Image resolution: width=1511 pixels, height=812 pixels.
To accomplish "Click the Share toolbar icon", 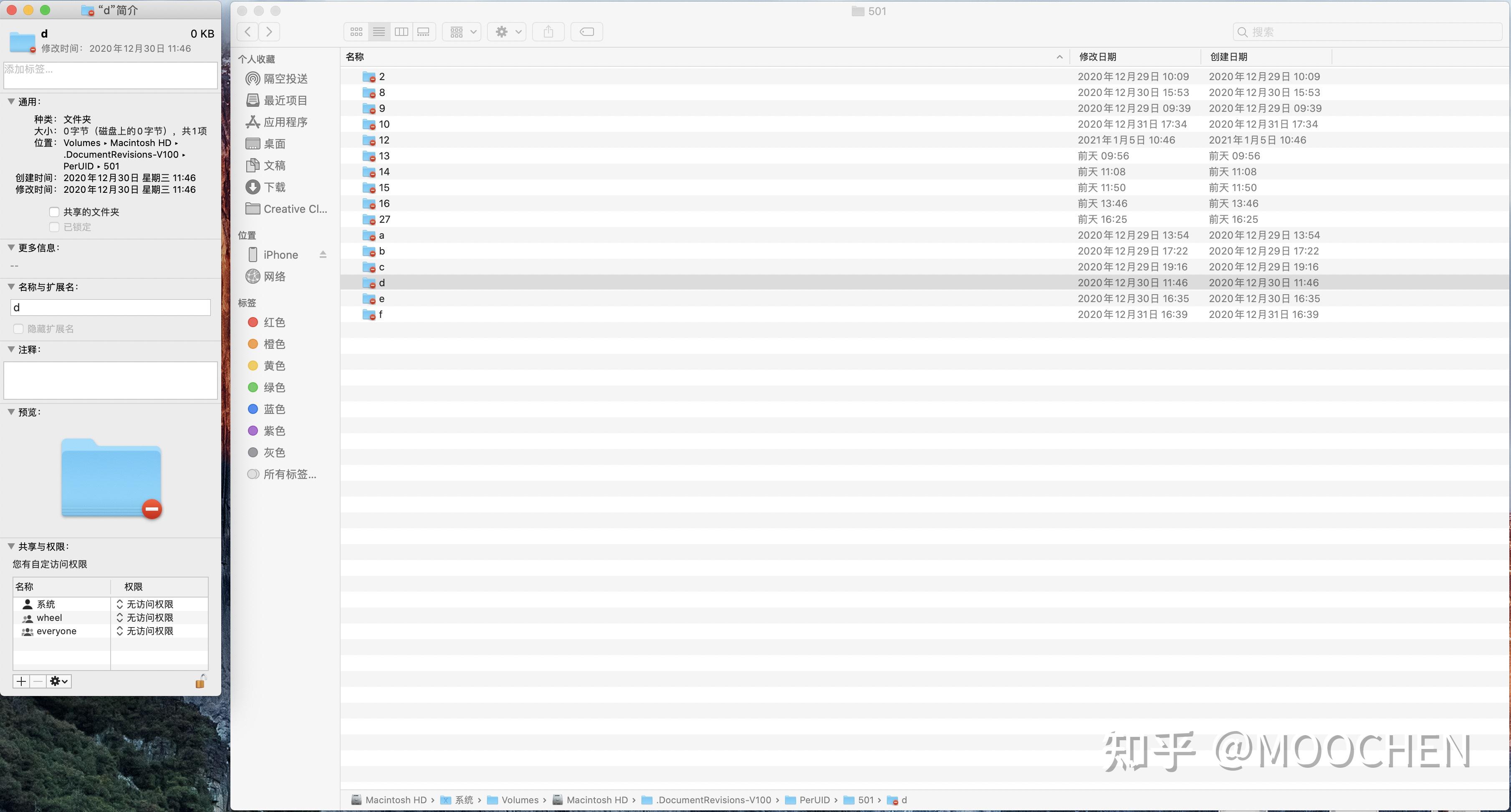I will pyautogui.click(x=548, y=32).
